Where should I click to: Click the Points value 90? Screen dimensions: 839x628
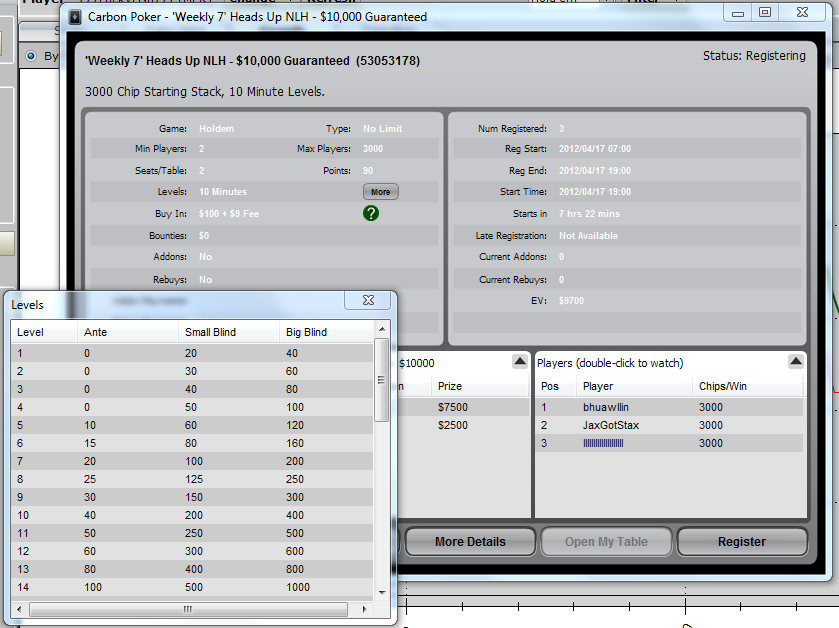click(368, 171)
